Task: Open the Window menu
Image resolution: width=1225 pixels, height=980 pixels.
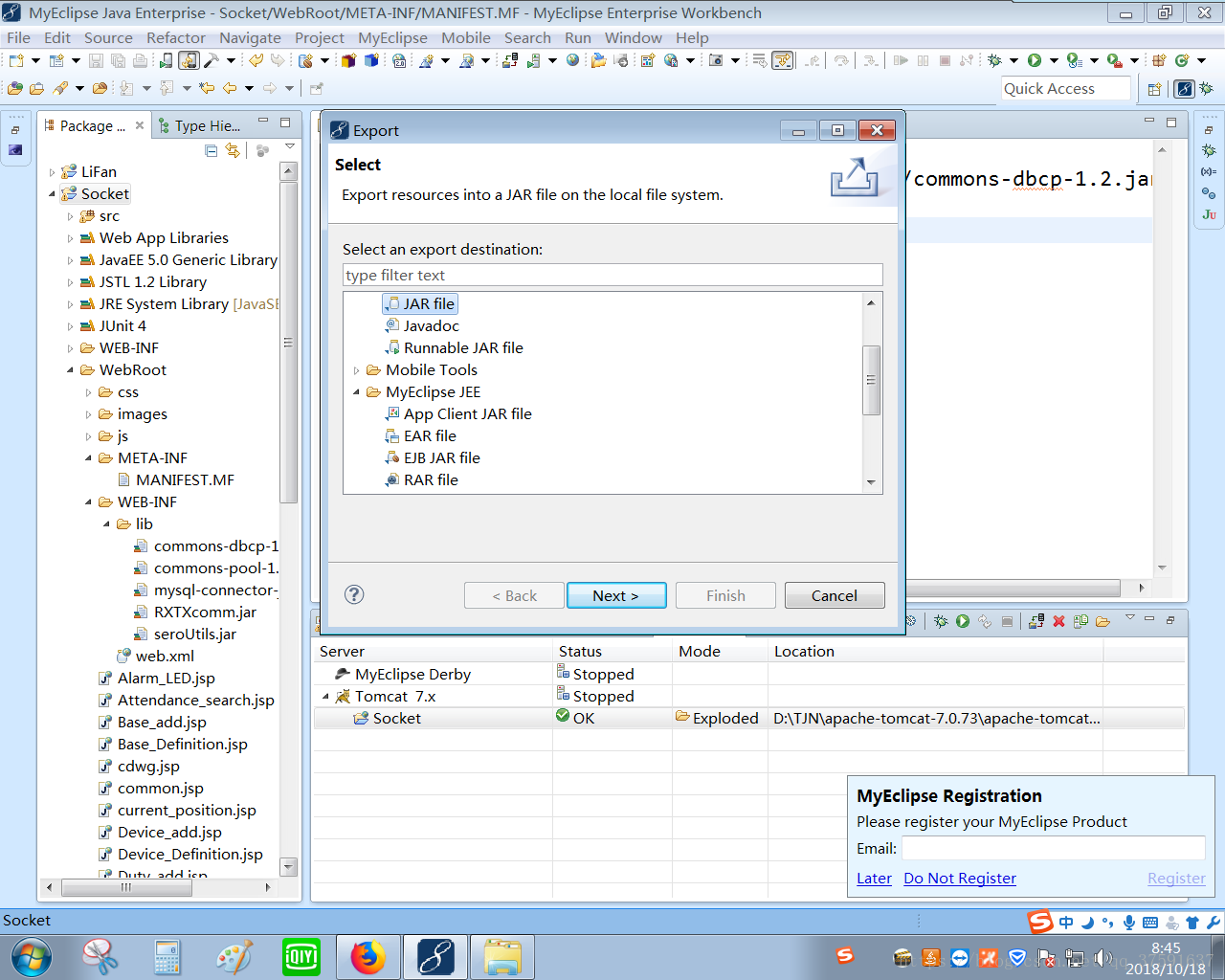Action: 633,37
